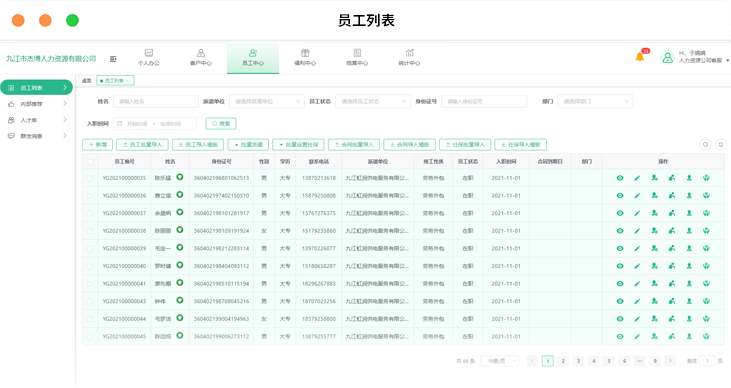
Task: Click the pencil edit icon in row YG202100000043
Action: [637, 301]
